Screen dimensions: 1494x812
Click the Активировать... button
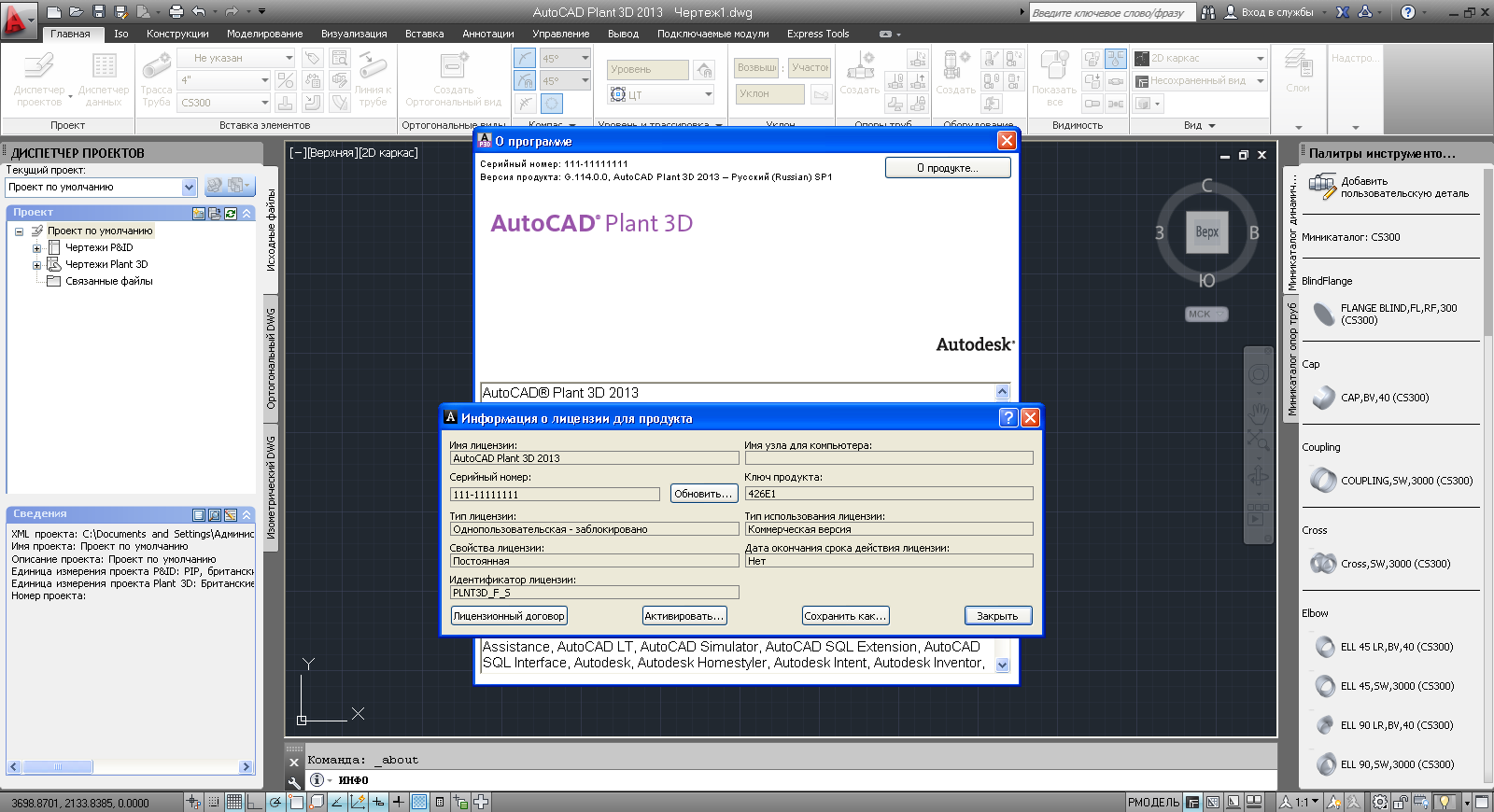tap(684, 616)
